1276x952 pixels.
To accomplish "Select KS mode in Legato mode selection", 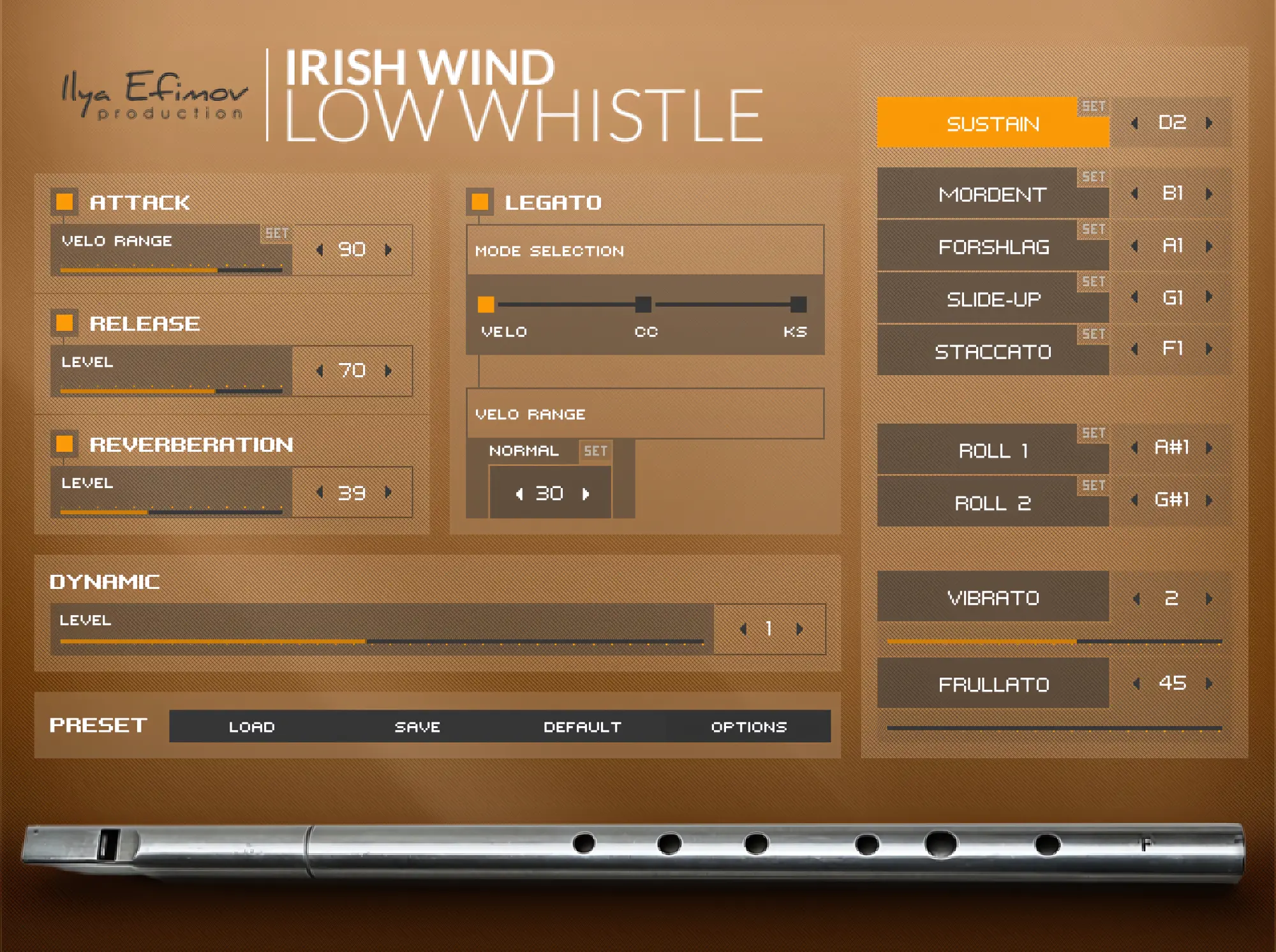I will click(x=798, y=305).
